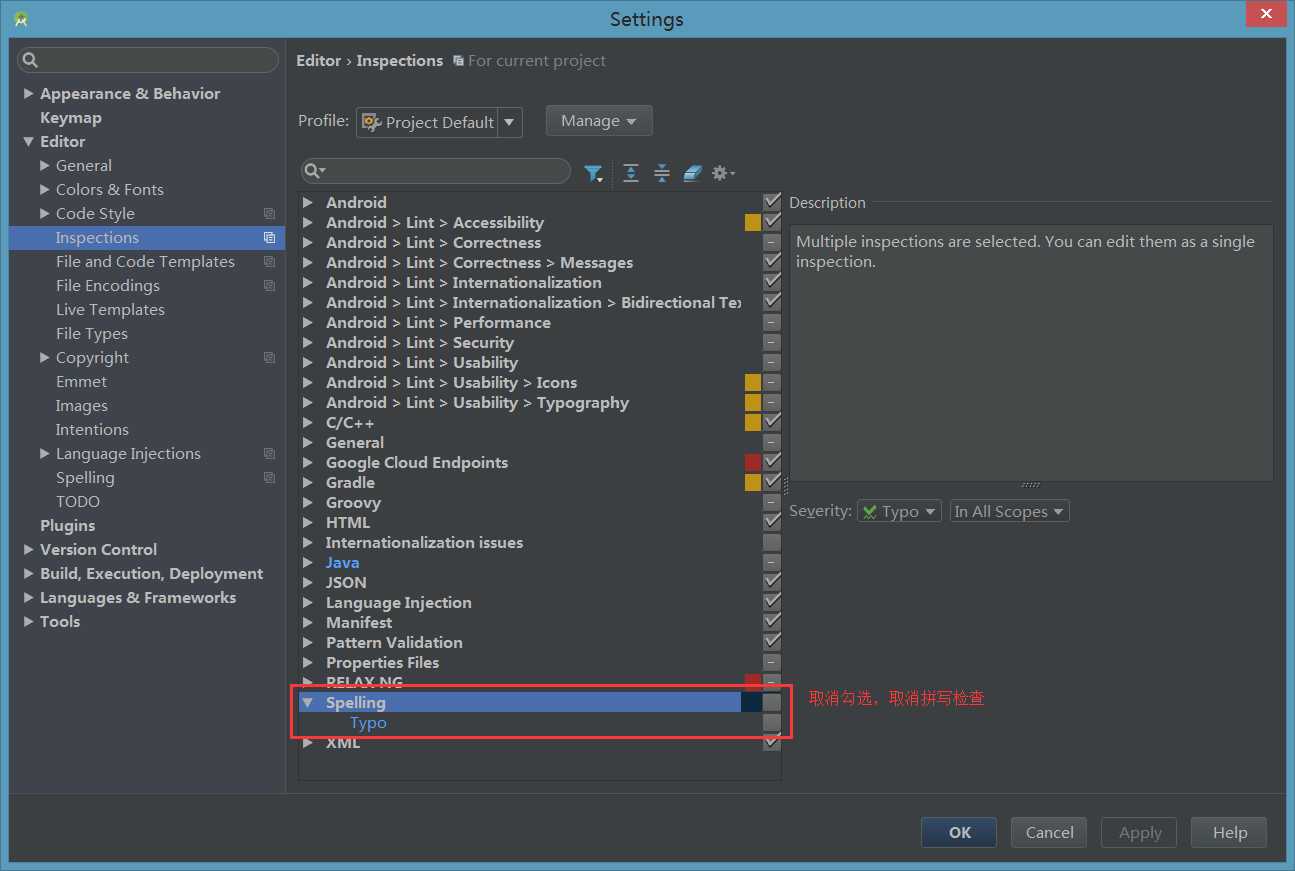Select Images in the Editor sidebar
This screenshot has height=871, width=1295.
click(x=82, y=406)
